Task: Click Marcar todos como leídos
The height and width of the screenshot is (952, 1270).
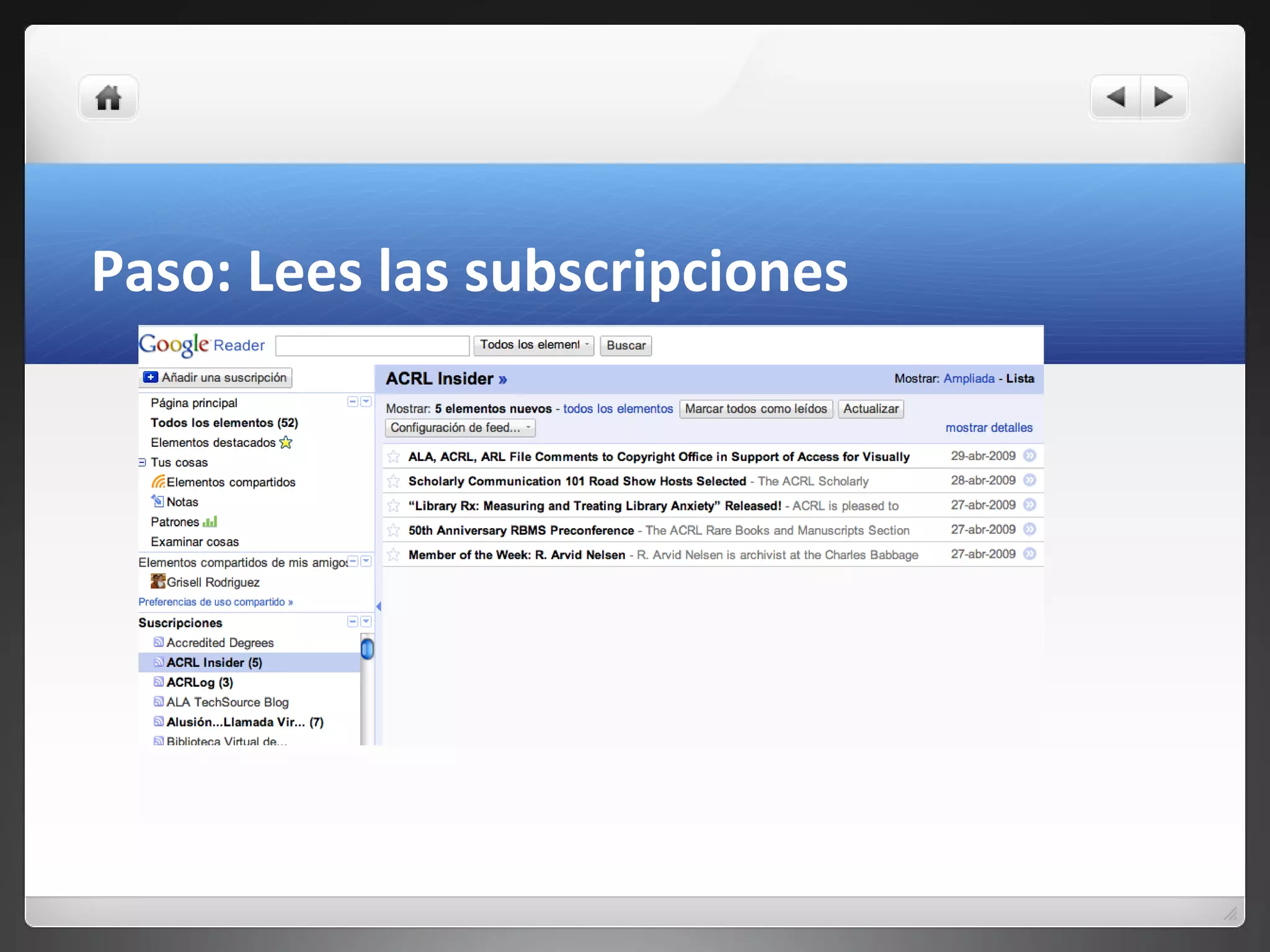Action: (756, 409)
